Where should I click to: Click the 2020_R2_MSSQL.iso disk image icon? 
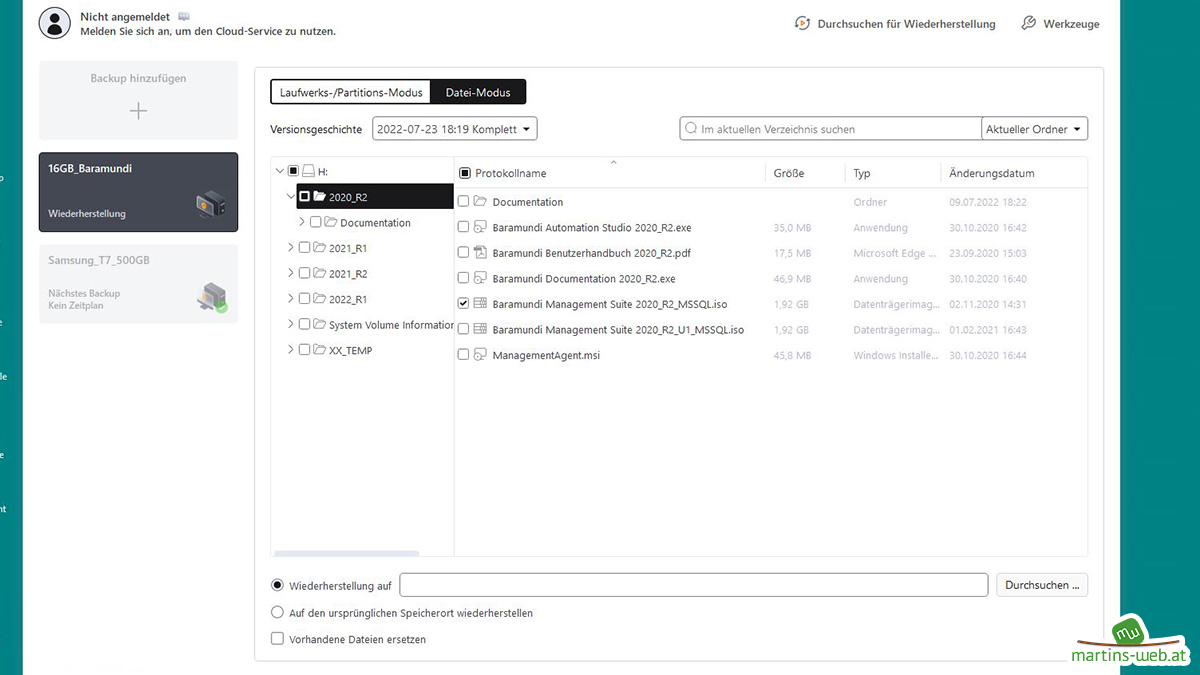click(x=480, y=303)
